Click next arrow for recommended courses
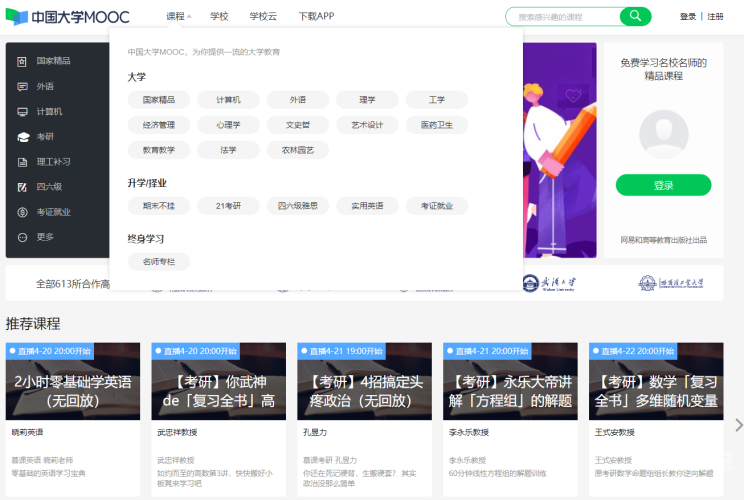 (x=738, y=425)
